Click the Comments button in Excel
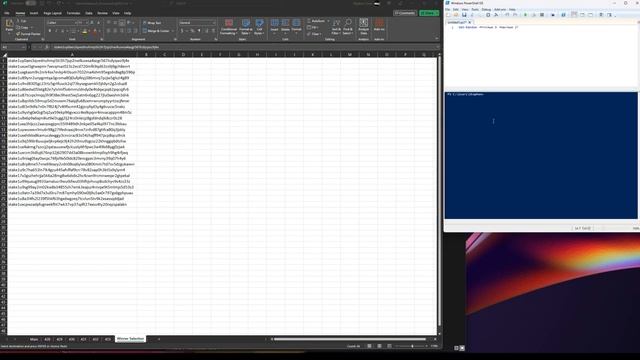 click(x=405, y=13)
